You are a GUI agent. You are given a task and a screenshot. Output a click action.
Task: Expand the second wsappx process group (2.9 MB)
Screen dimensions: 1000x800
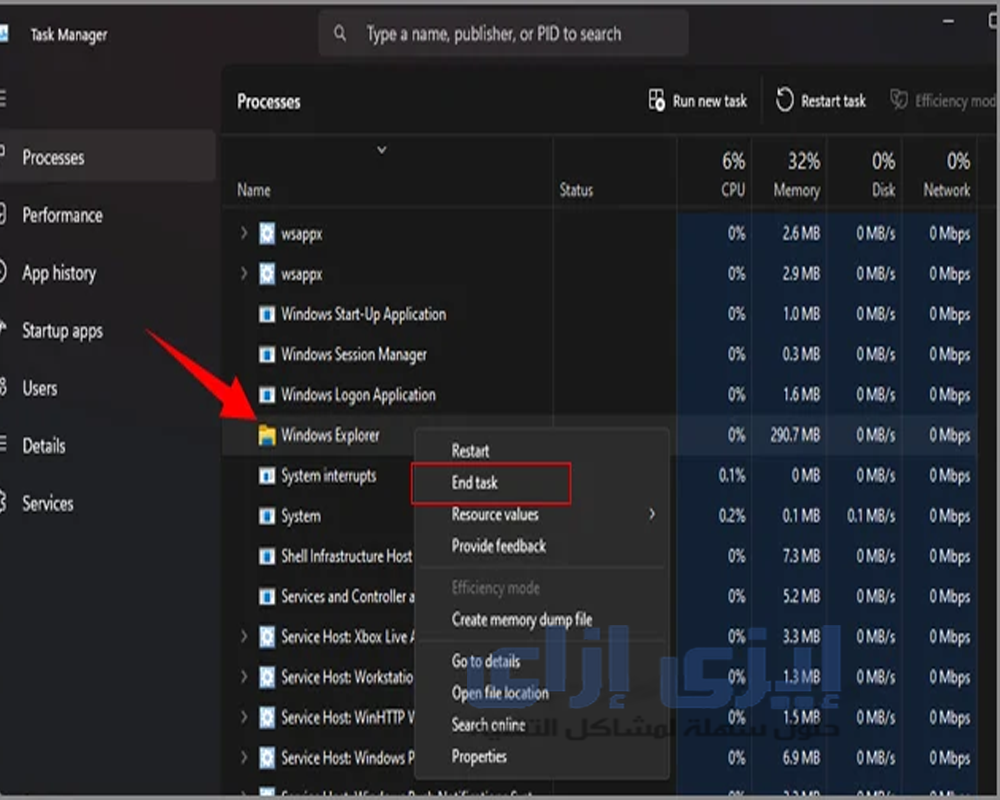(x=244, y=274)
